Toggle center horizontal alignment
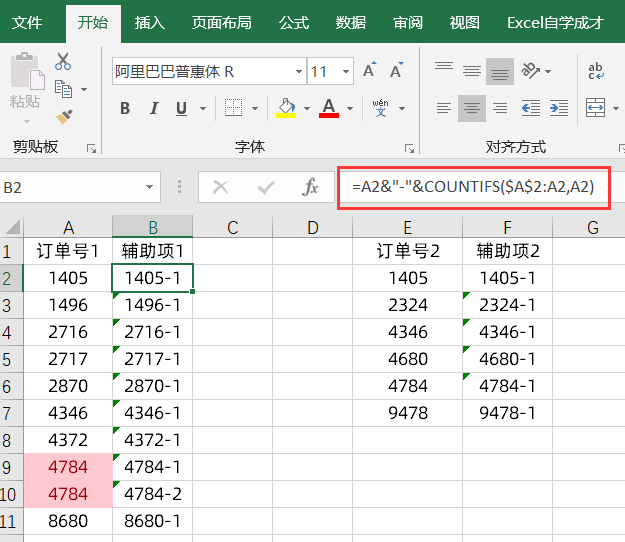The width and height of the screenshot is (625, 542). [472, 108]
